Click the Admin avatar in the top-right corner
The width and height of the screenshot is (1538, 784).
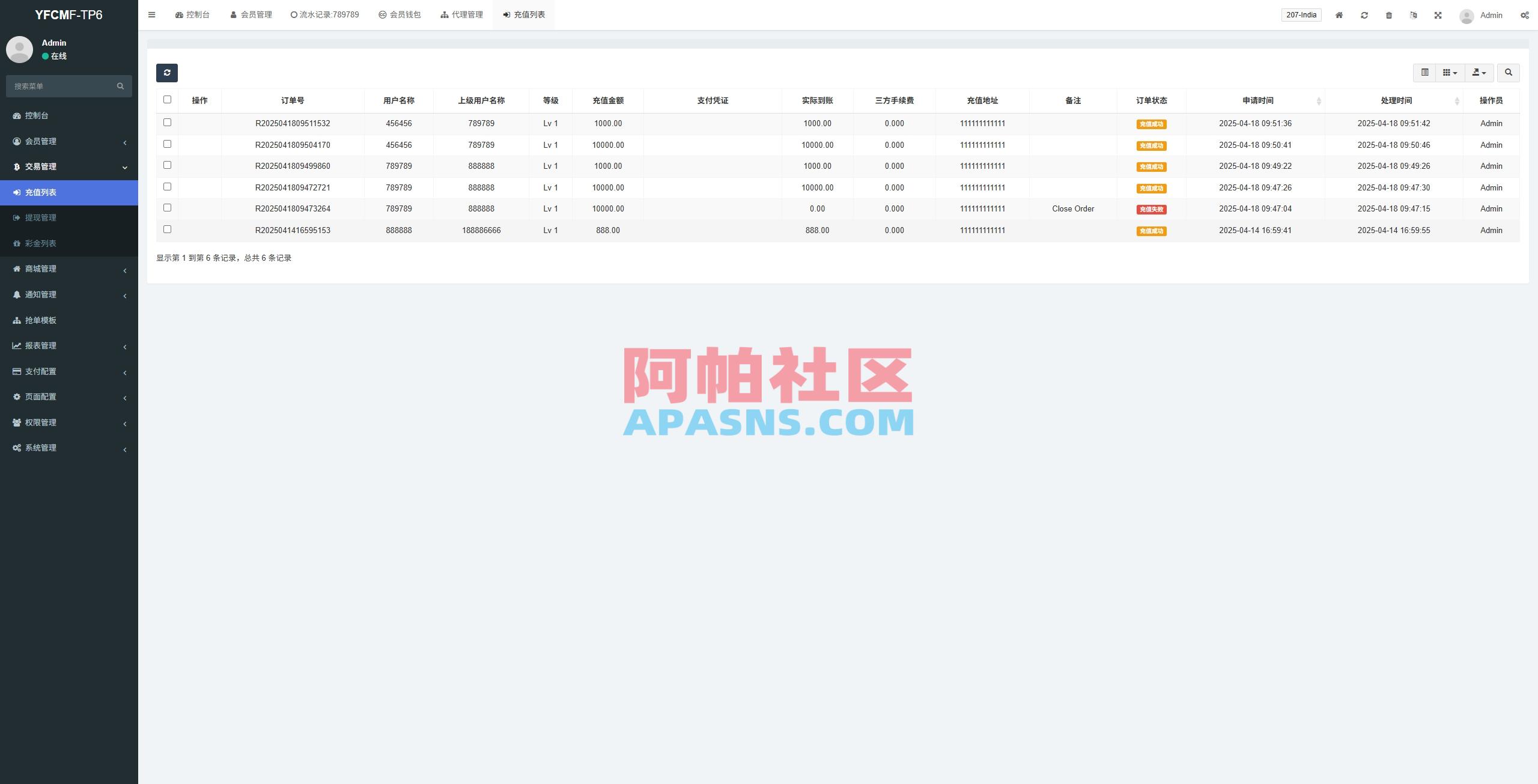(x=1466, y=14)
